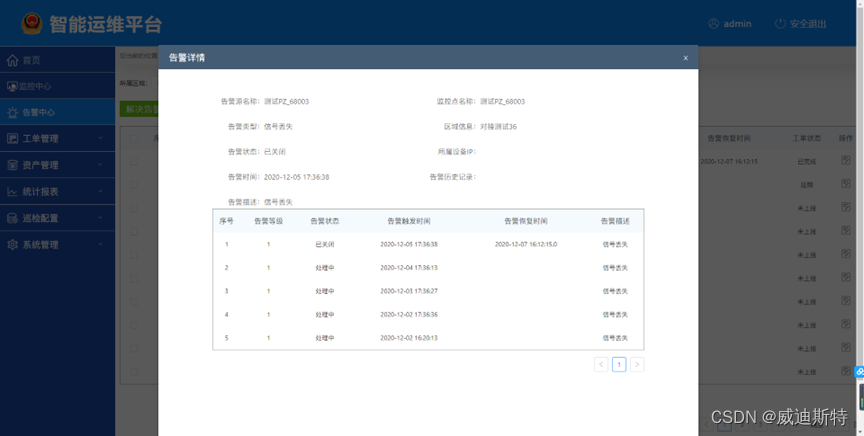Click the 告警等级 column header

coord(268,221)
